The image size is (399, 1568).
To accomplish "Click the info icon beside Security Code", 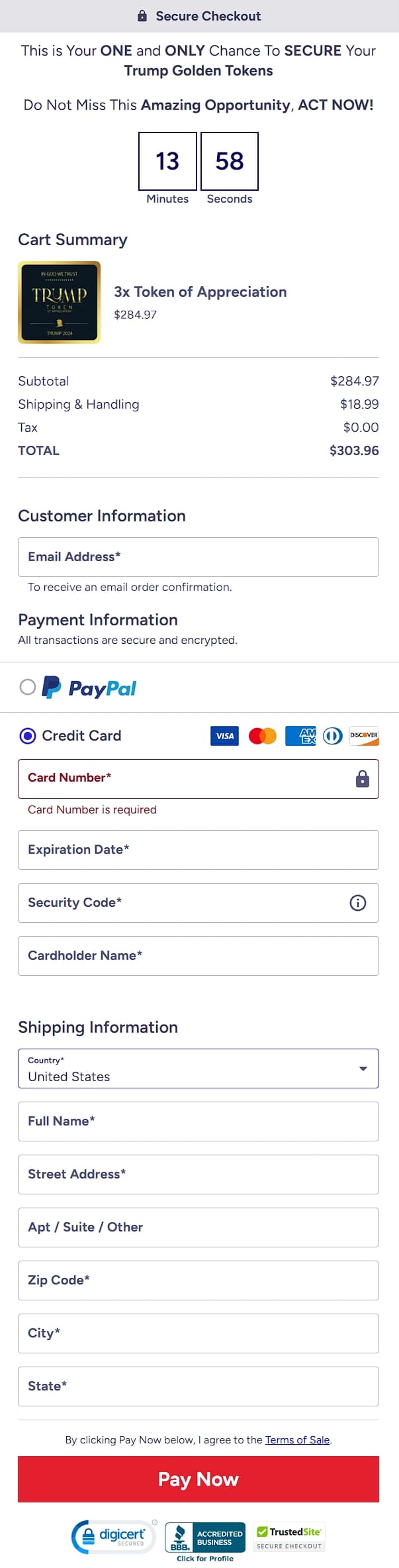I will pyautogui.click(x=357, y=902).
